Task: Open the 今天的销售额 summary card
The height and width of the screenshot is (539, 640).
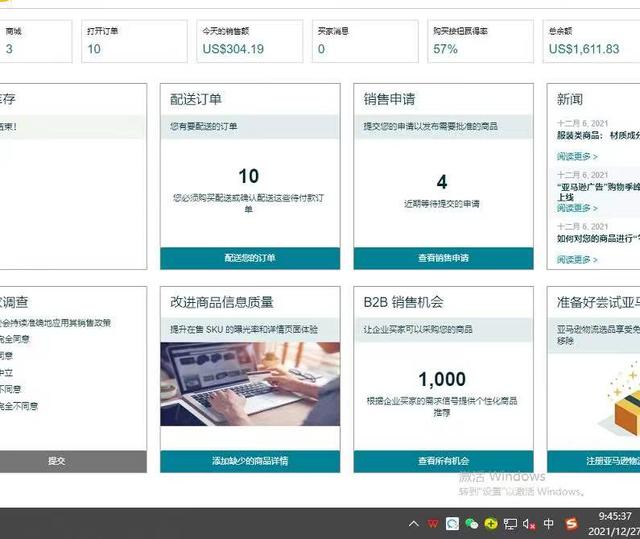Action: tap(246, 42)
